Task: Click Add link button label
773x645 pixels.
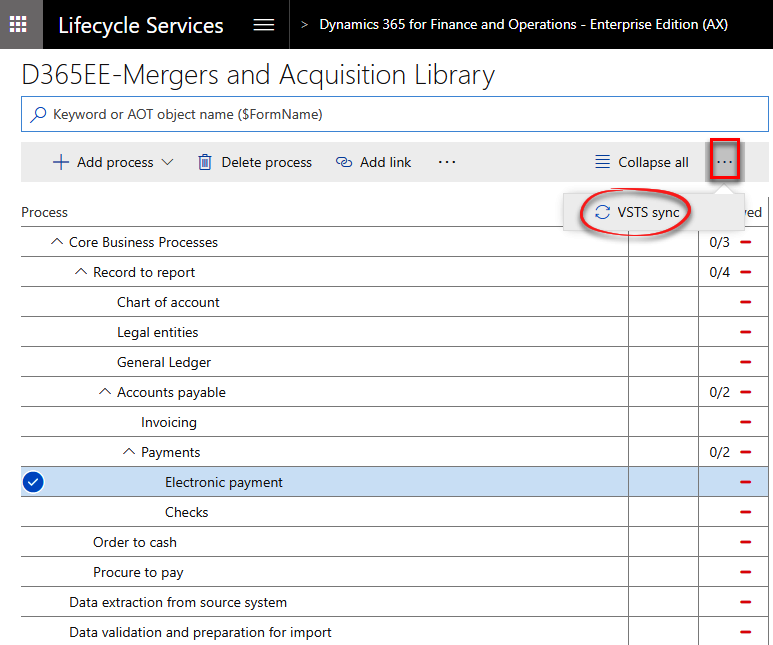Action: (386, 162)
